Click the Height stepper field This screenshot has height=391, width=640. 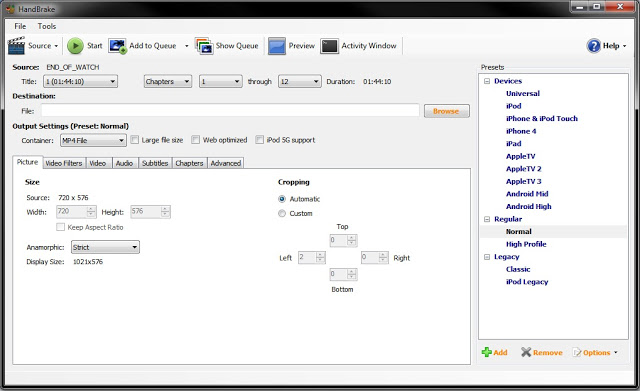(x=150, y=211)
